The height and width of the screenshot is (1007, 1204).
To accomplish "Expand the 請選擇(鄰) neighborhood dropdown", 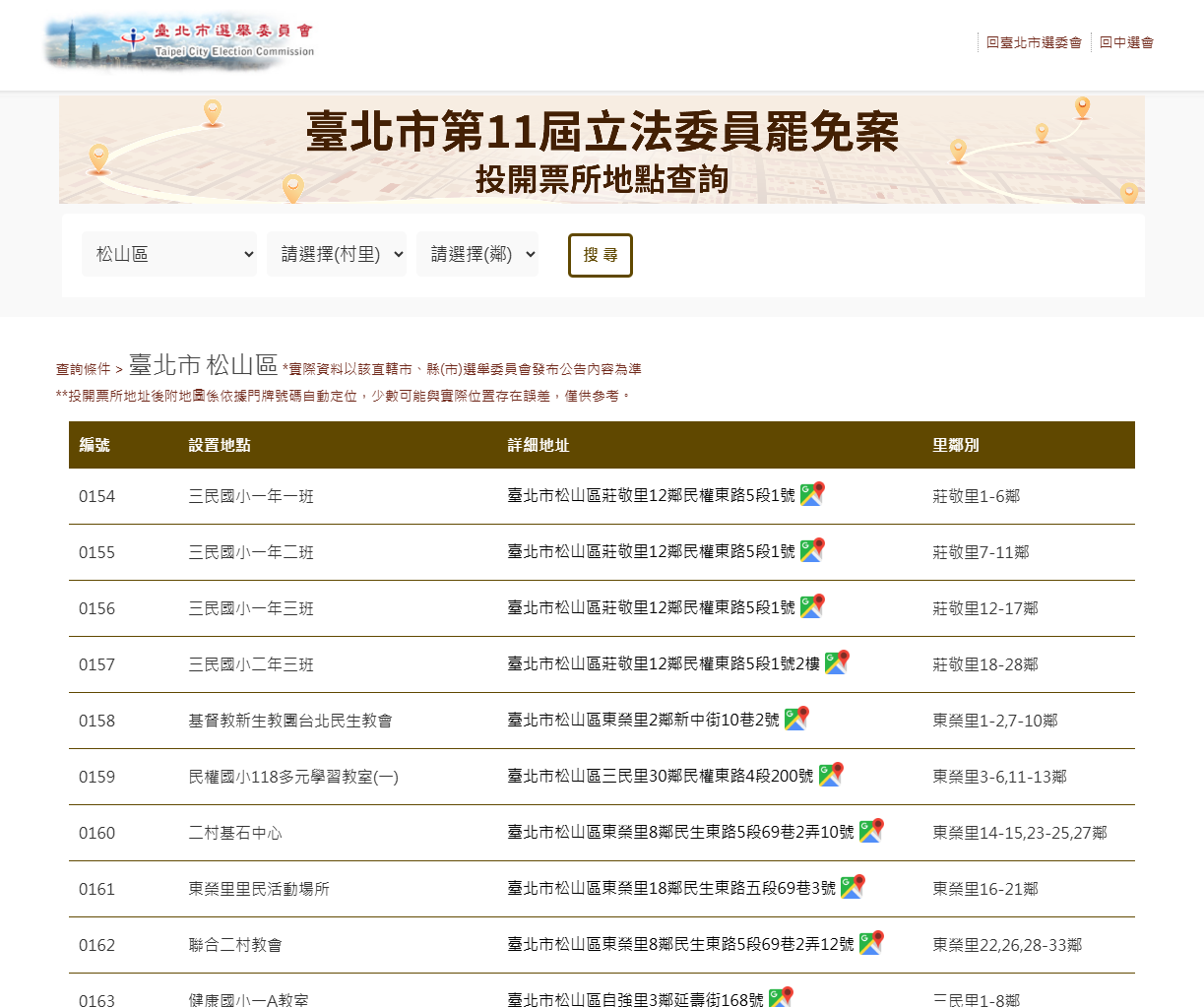I will click(x=476, y=254).
